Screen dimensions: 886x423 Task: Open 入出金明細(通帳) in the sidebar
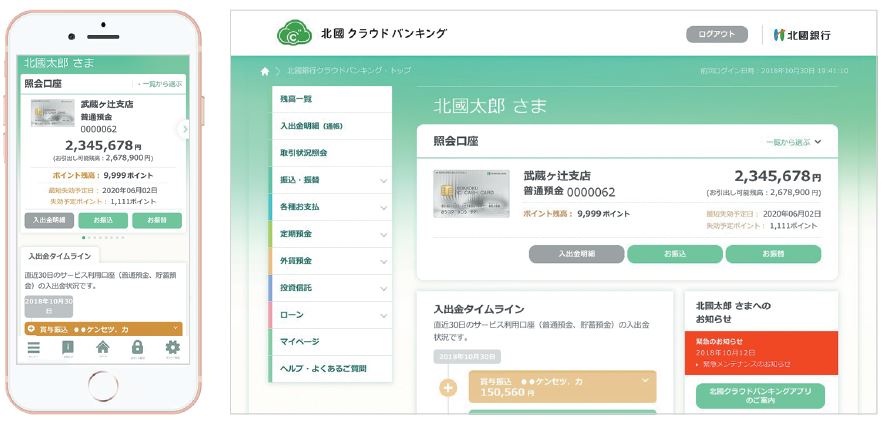[331, 126]
